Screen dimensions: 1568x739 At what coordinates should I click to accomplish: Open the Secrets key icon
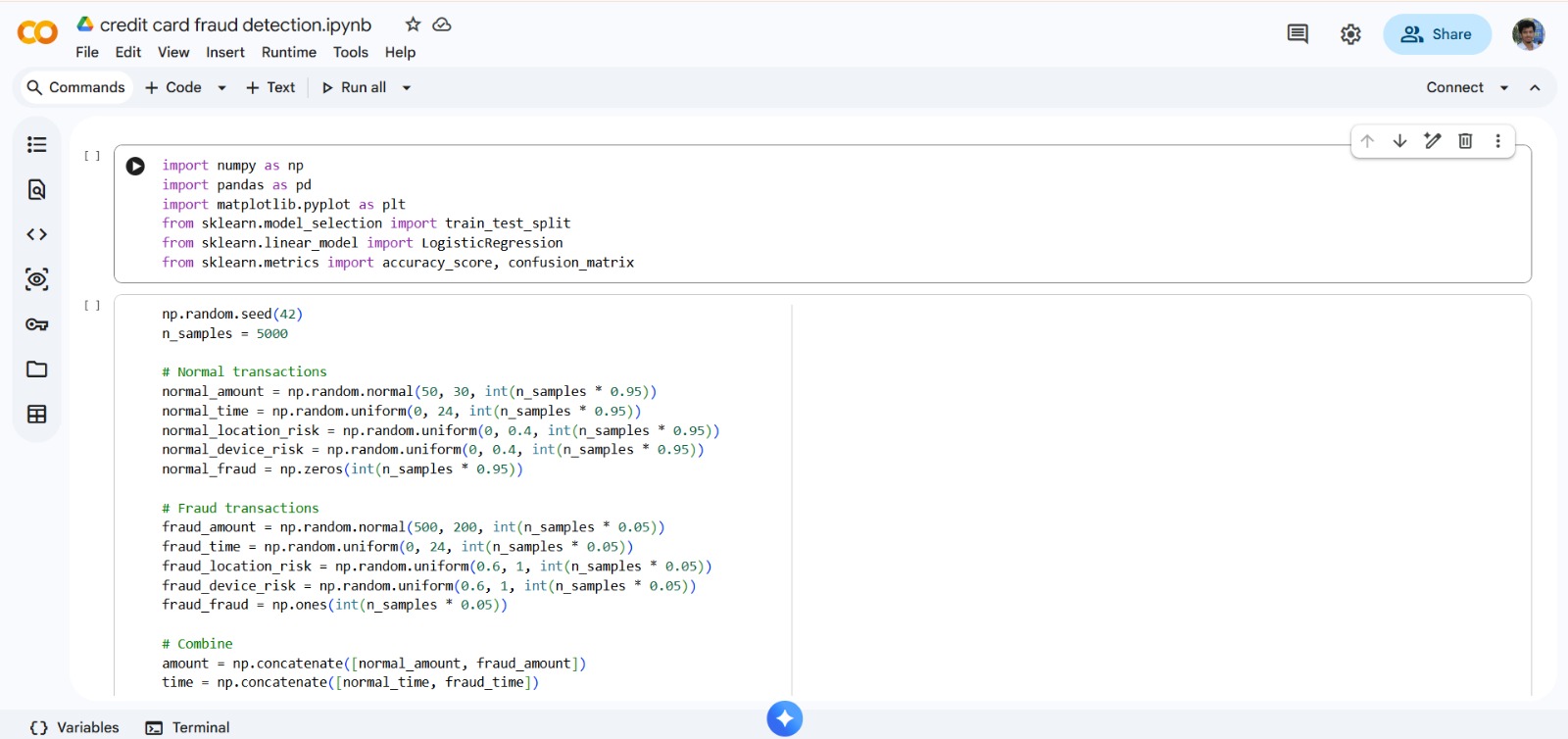(x=37, y=324)
